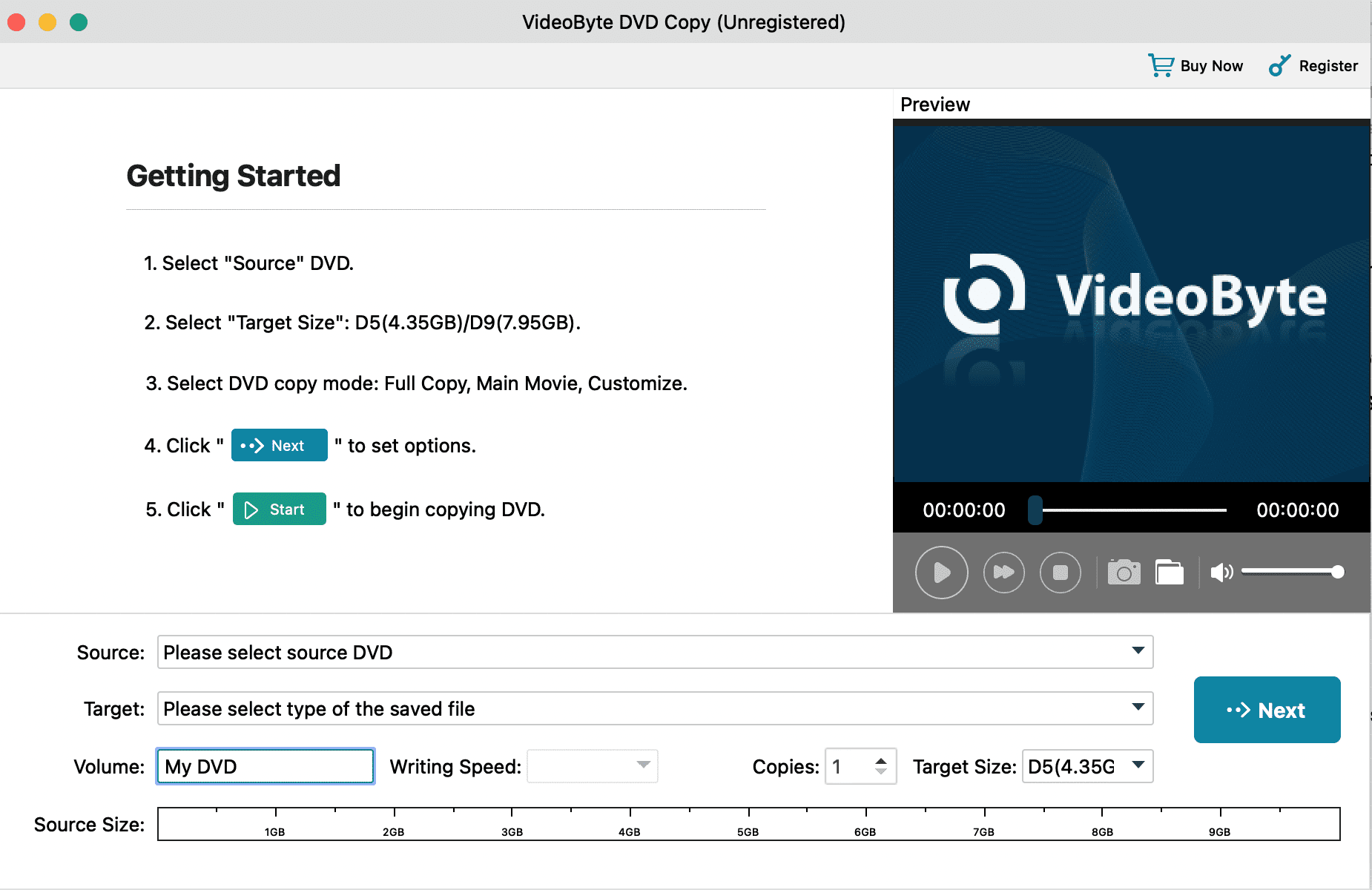Click the green full-screen window button
Viewport: 1372px width, 890px height.
(x=79, y=22)
